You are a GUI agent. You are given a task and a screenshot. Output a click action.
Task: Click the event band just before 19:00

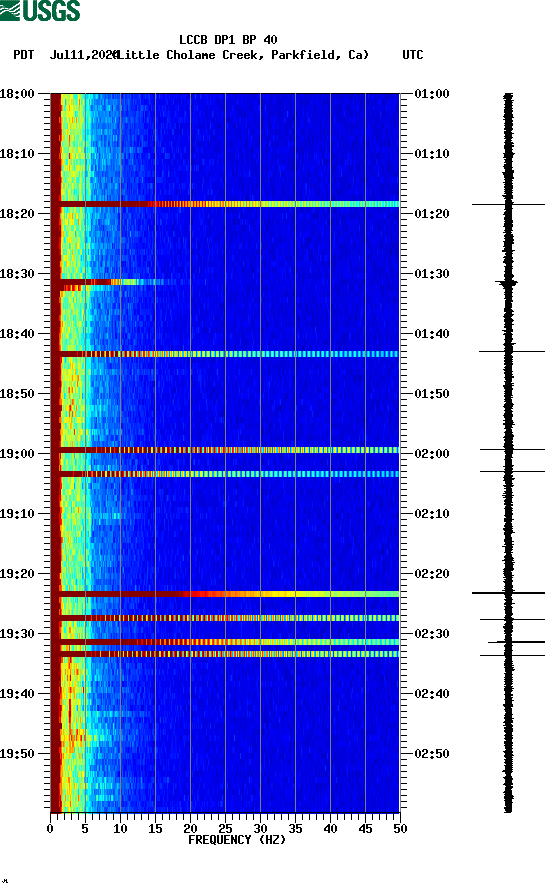pos(225,450)
